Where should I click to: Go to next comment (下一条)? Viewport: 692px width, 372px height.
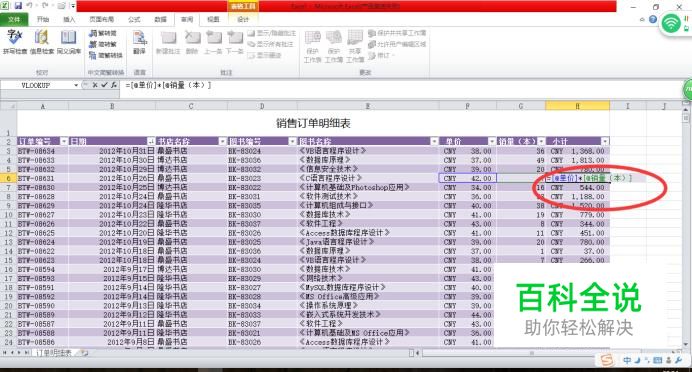click(234, 42)
